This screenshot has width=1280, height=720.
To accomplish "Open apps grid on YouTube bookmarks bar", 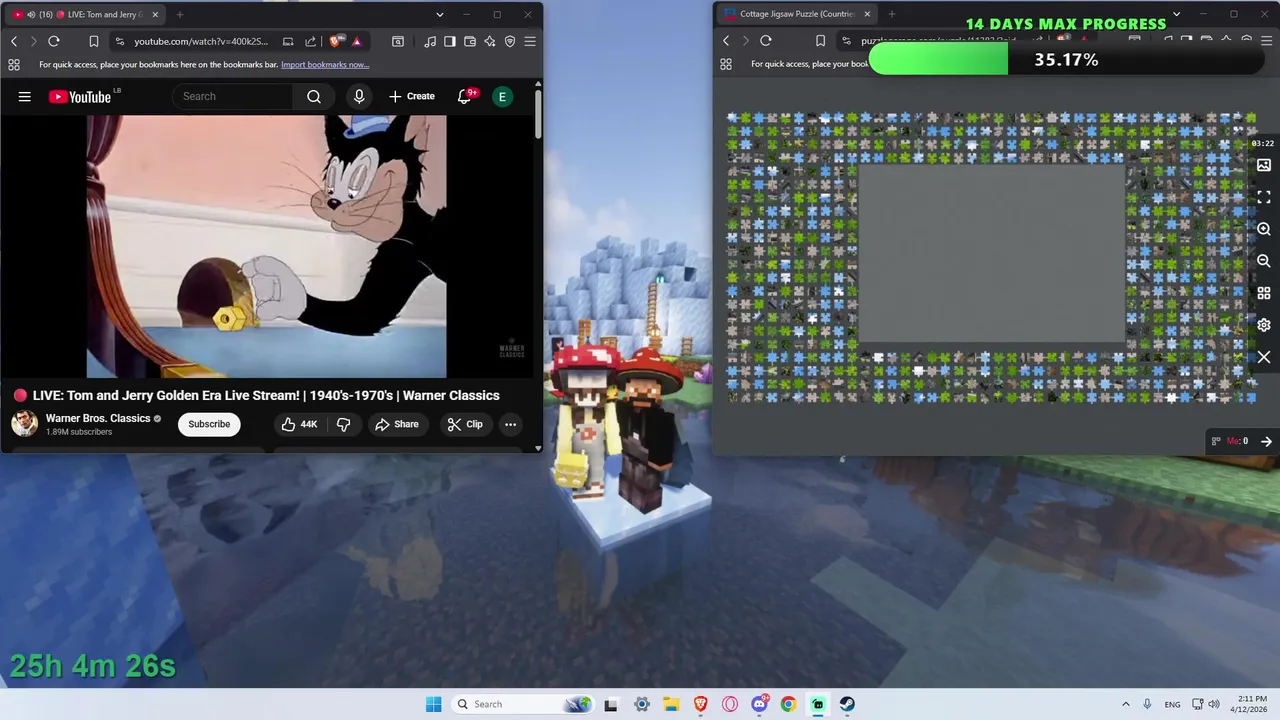I will coord(14,64).
